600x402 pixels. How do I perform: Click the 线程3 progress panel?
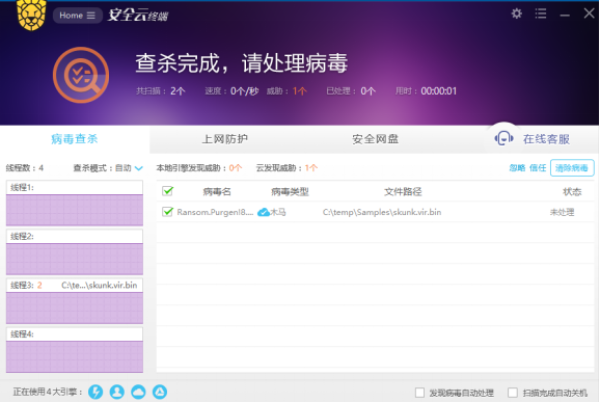tap(75, 302)
